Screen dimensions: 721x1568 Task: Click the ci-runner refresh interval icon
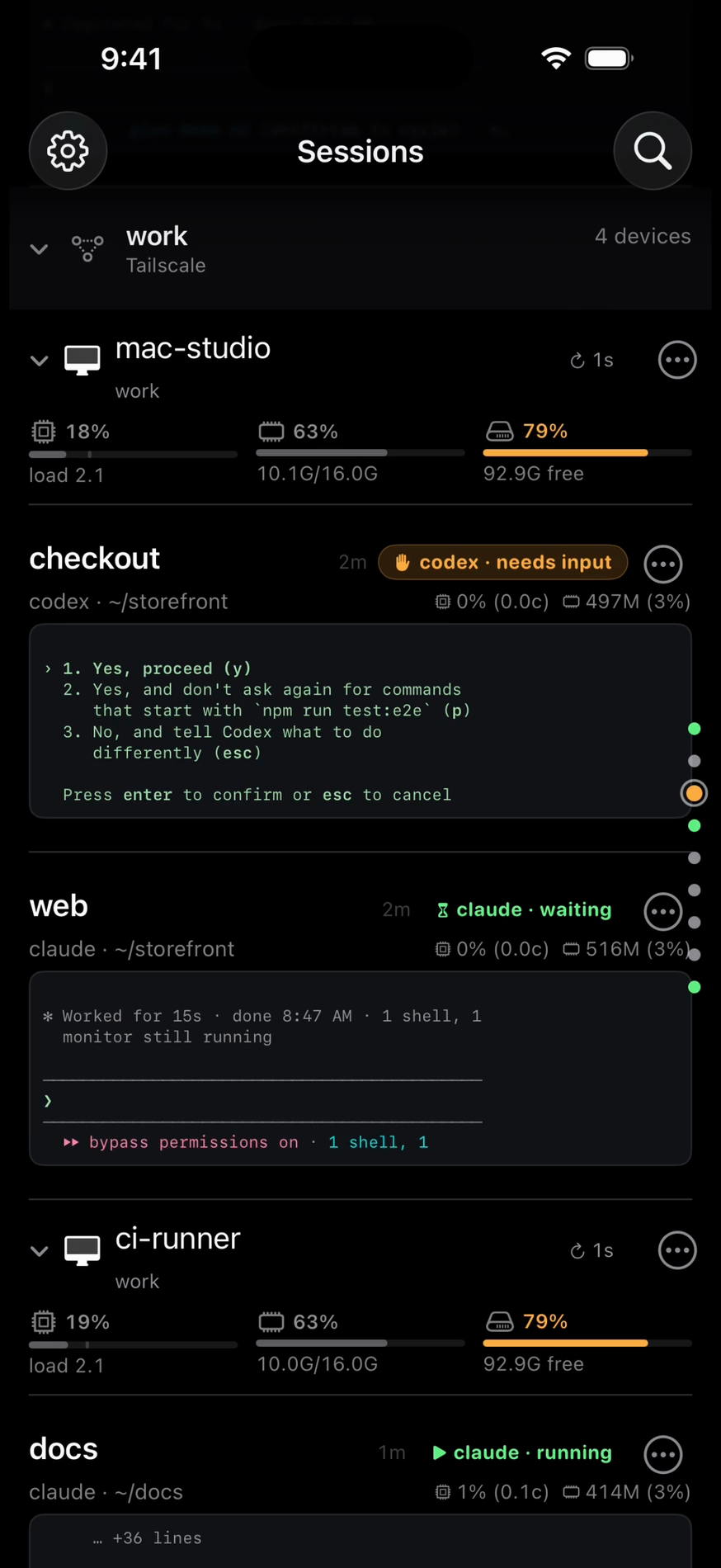577,1251
